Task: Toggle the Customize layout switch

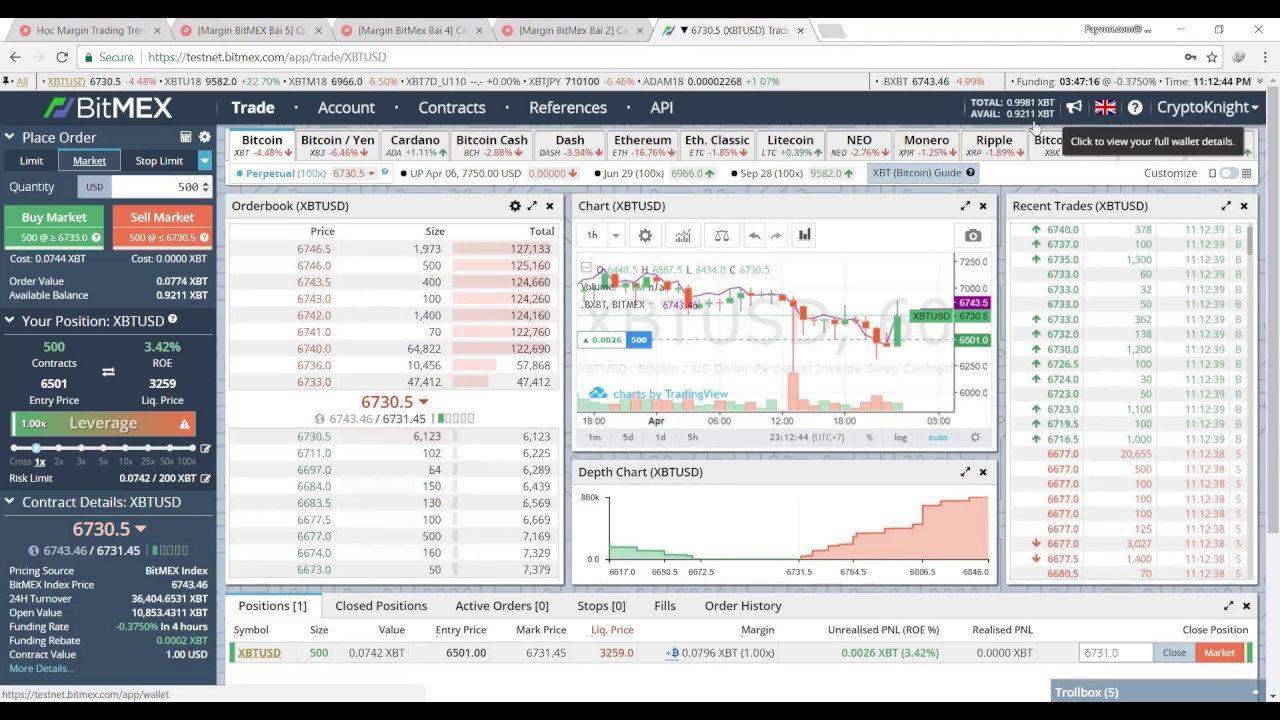Action: click(1229, 173)
